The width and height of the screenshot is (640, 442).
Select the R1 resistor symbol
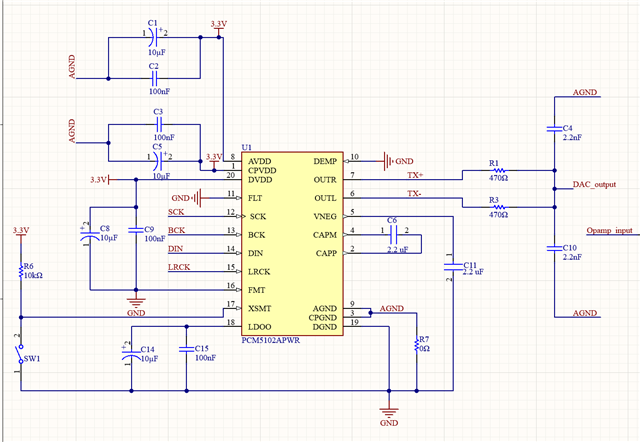[x=499, y=171]
